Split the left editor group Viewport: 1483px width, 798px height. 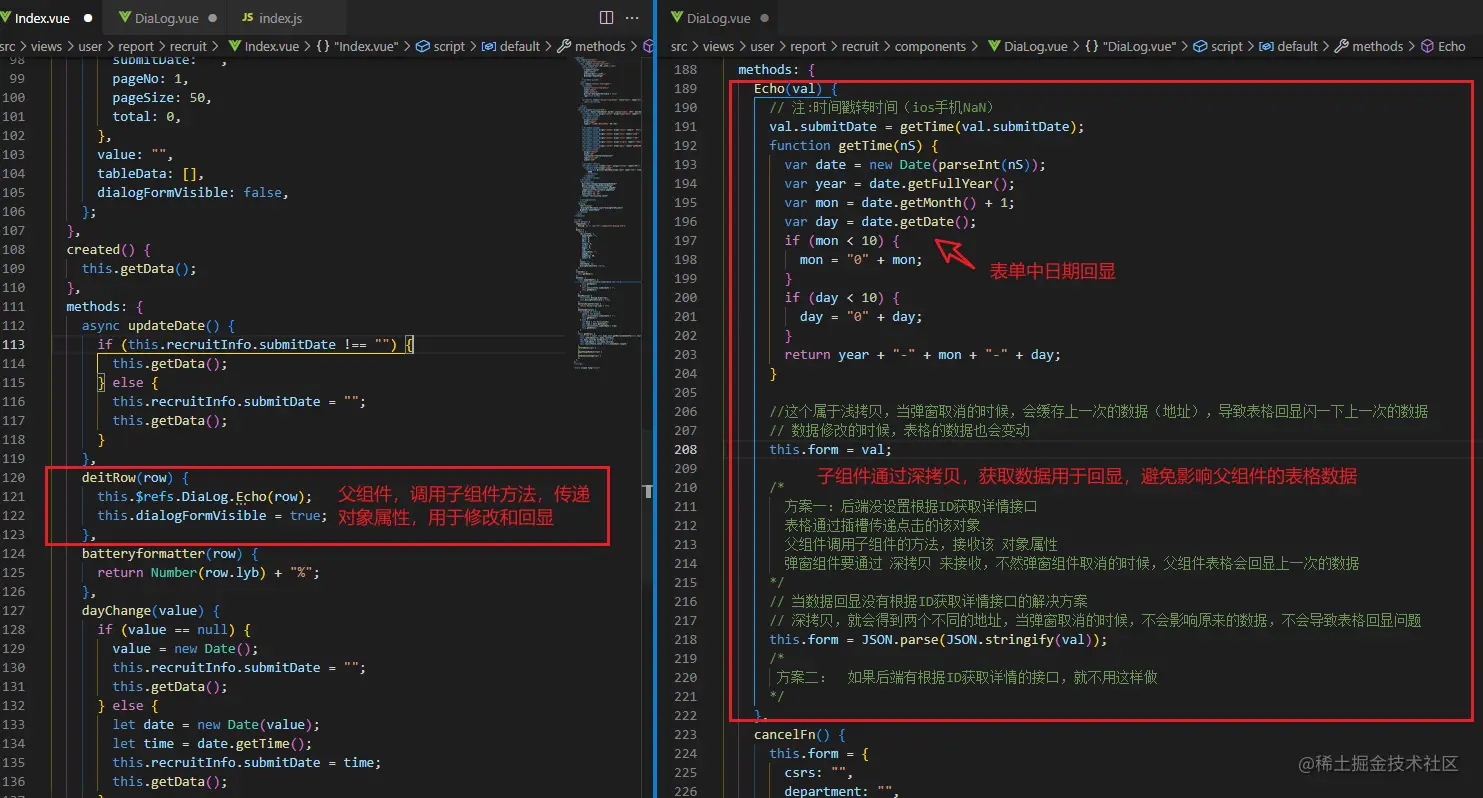606,18
